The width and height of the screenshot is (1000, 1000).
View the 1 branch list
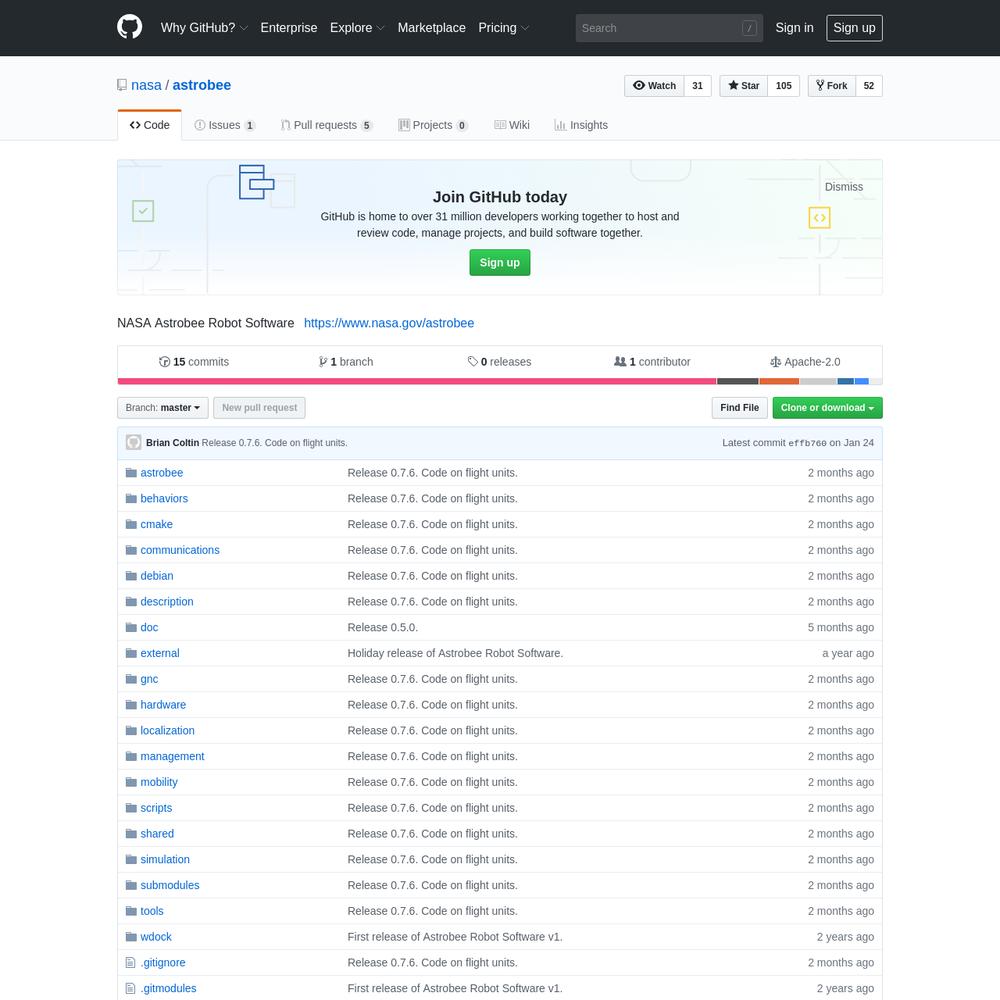click(346, 362)
